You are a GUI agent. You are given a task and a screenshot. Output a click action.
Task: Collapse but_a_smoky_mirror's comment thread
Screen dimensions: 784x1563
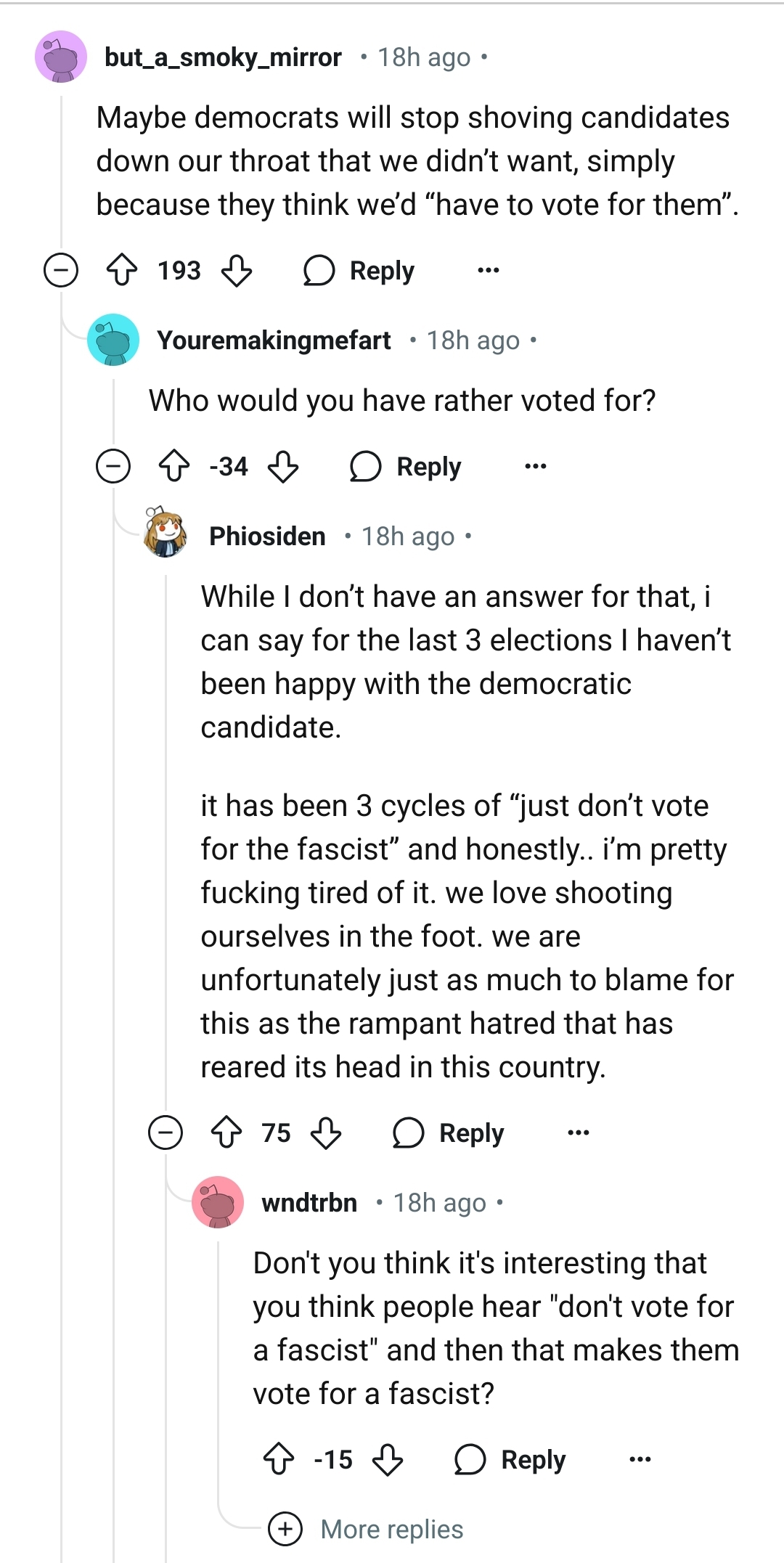[x=61, y=271]
